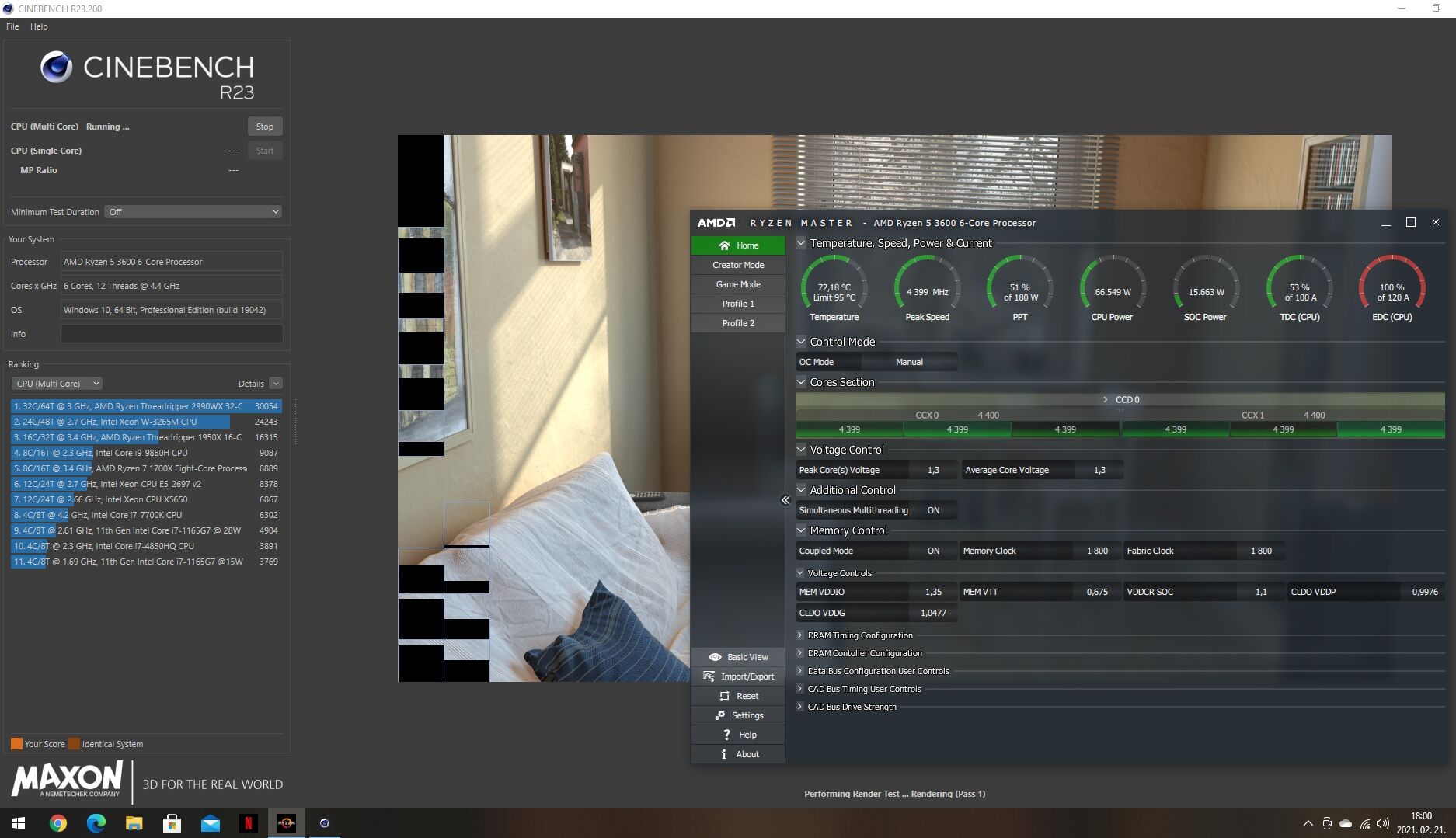Expand the ranking Details arrow
This screenshot has width=1456, height=838.
(276, 384)
